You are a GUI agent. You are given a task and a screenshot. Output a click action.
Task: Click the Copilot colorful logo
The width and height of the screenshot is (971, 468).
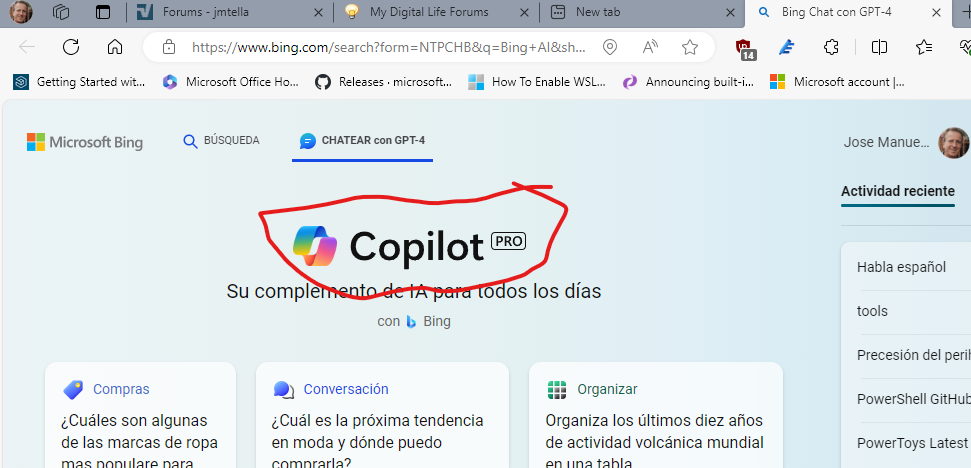click(x=315, y=246)
